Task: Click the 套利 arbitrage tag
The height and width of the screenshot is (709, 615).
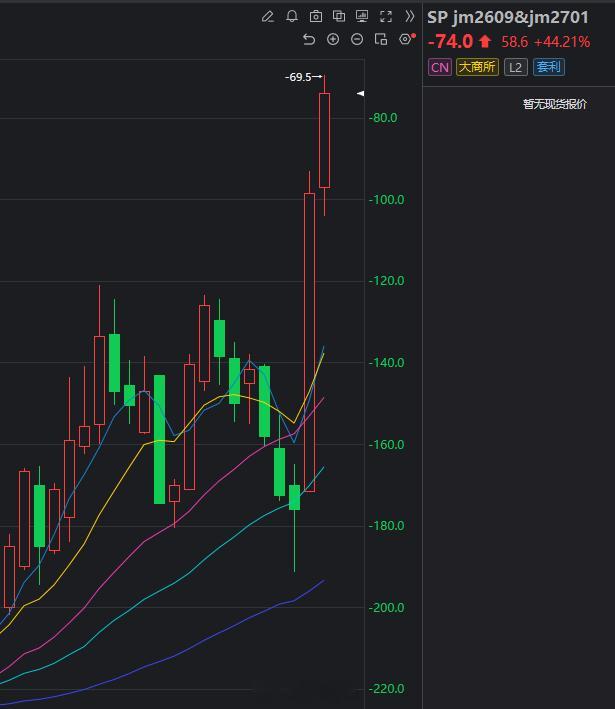Action: point(549,67)
